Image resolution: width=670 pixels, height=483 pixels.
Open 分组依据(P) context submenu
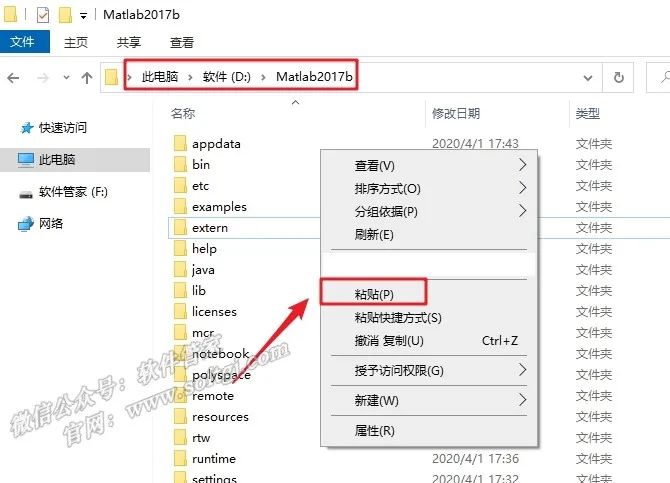pyautogui.click(x=429, y=212)
